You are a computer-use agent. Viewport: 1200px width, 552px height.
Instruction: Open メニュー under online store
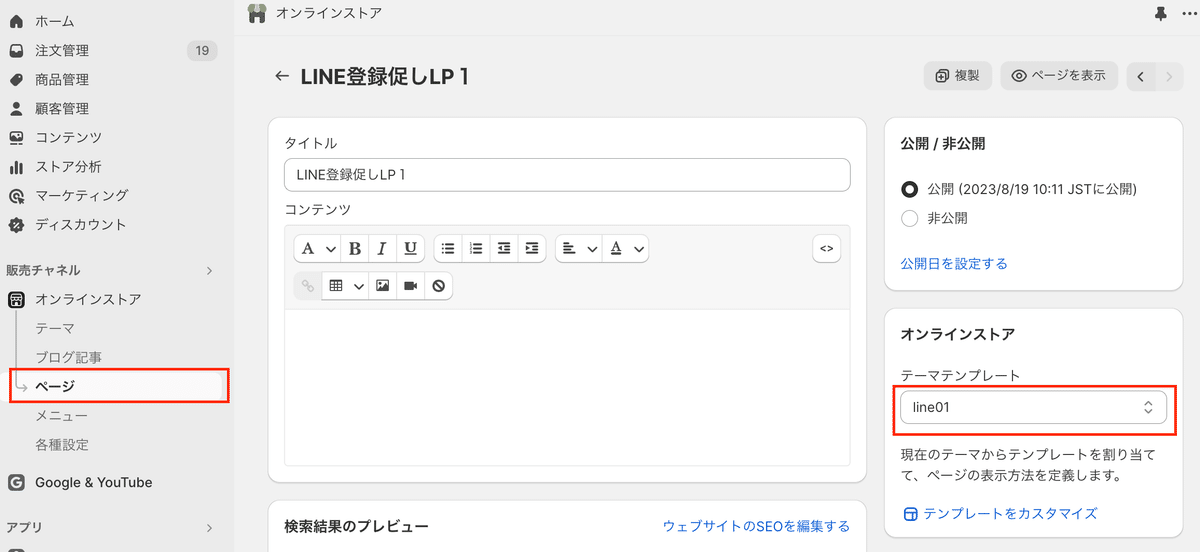pyautogui.click(x=62, y=415)
